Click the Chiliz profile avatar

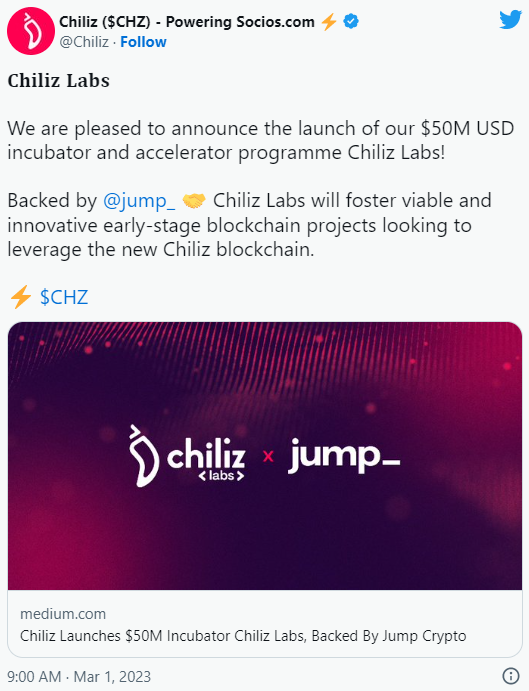(x=31, y=31)
